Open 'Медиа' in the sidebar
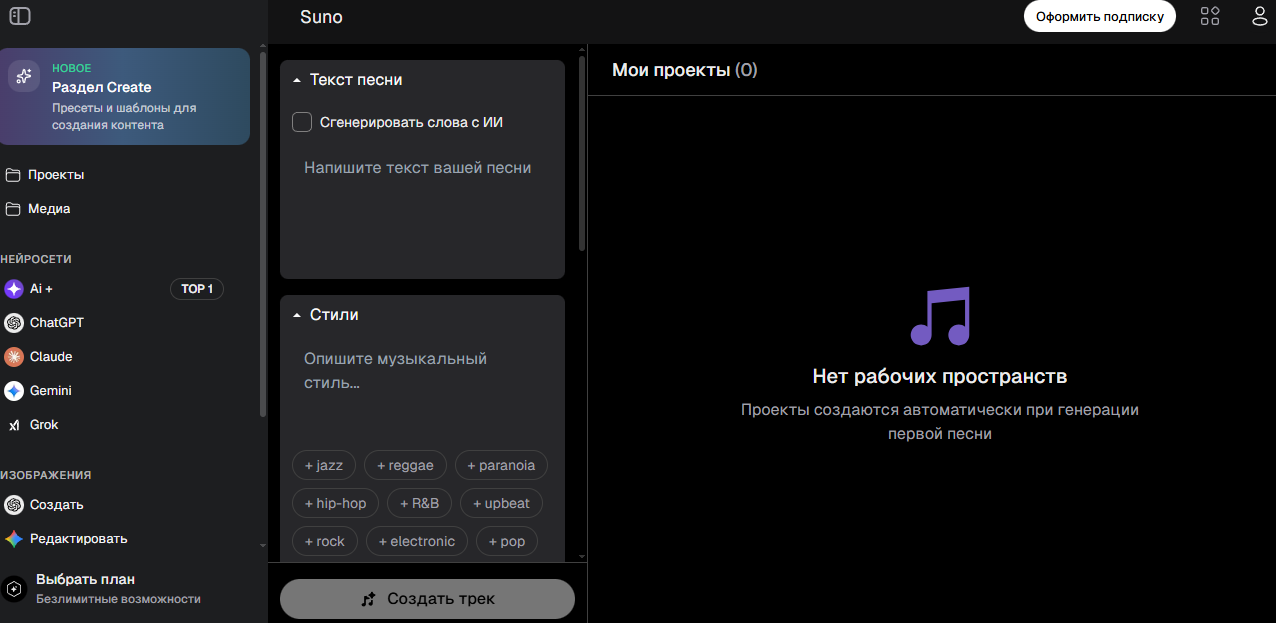The width and height of the screenshot is (1276, 623). coord(48,209)
